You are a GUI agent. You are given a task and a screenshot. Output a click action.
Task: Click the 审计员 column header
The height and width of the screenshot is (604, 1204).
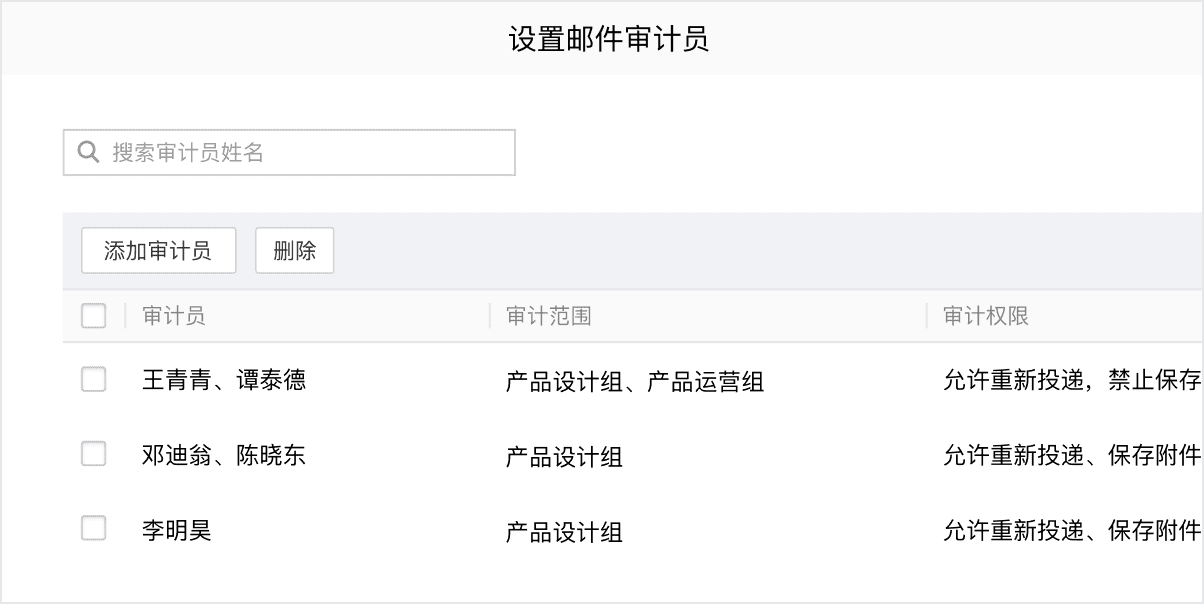point(174,316)
